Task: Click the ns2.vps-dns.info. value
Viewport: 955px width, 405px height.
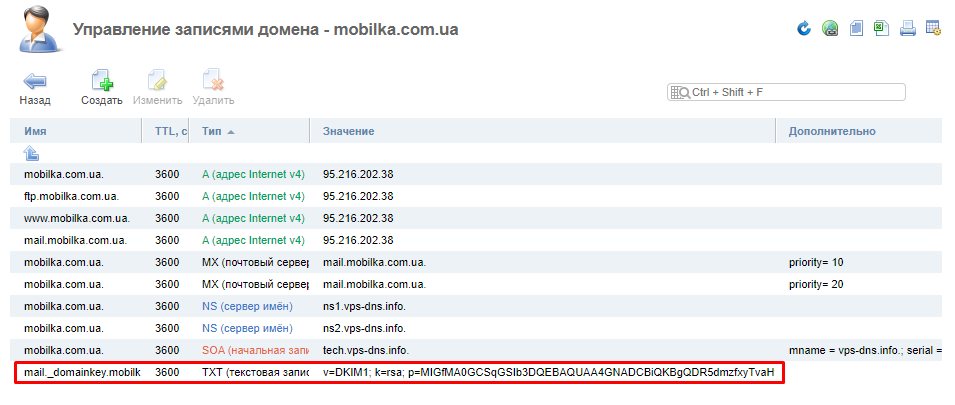Action: (364, 328)
